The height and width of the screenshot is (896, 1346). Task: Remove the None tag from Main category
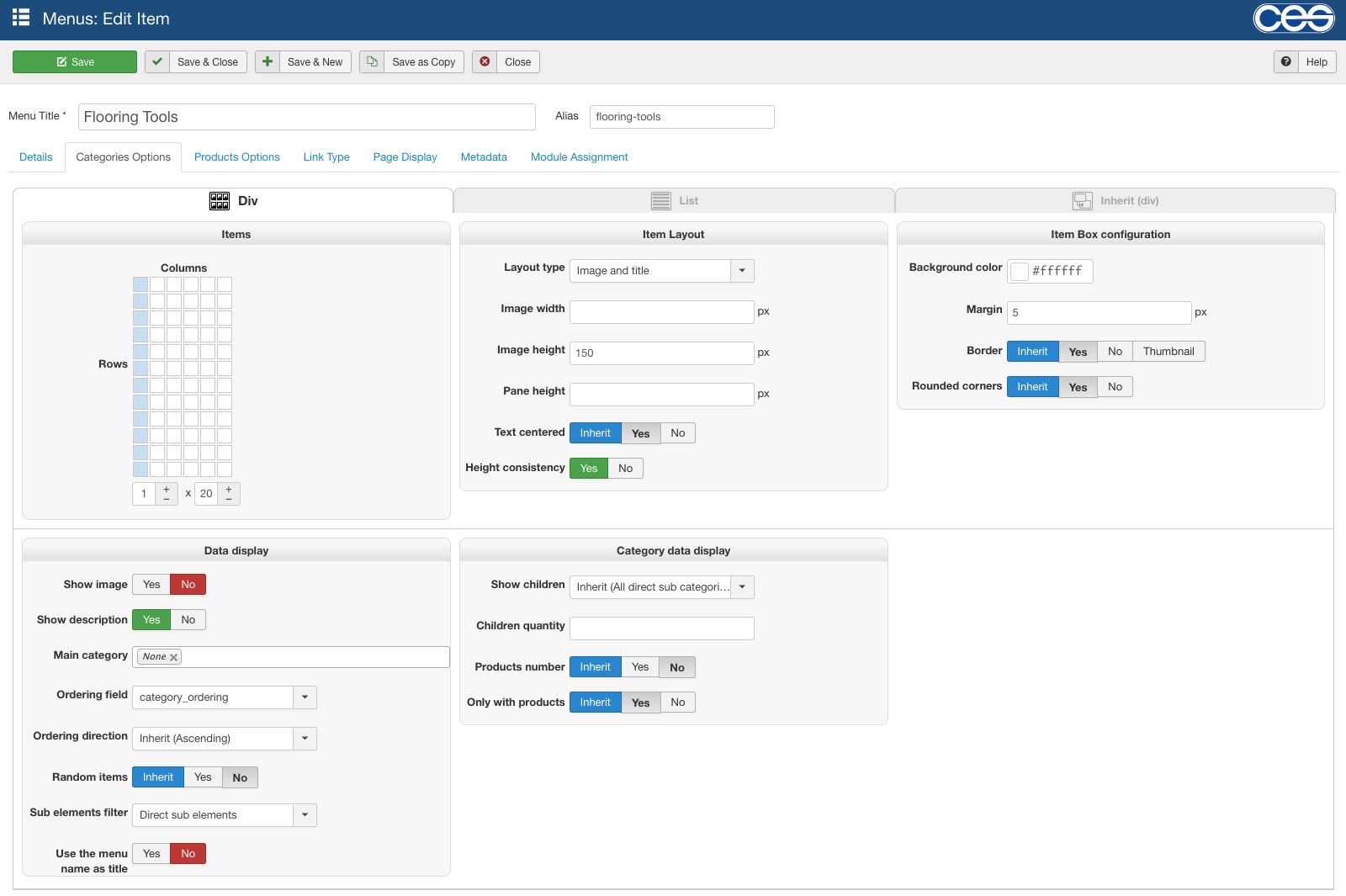(x=174, y=657)
